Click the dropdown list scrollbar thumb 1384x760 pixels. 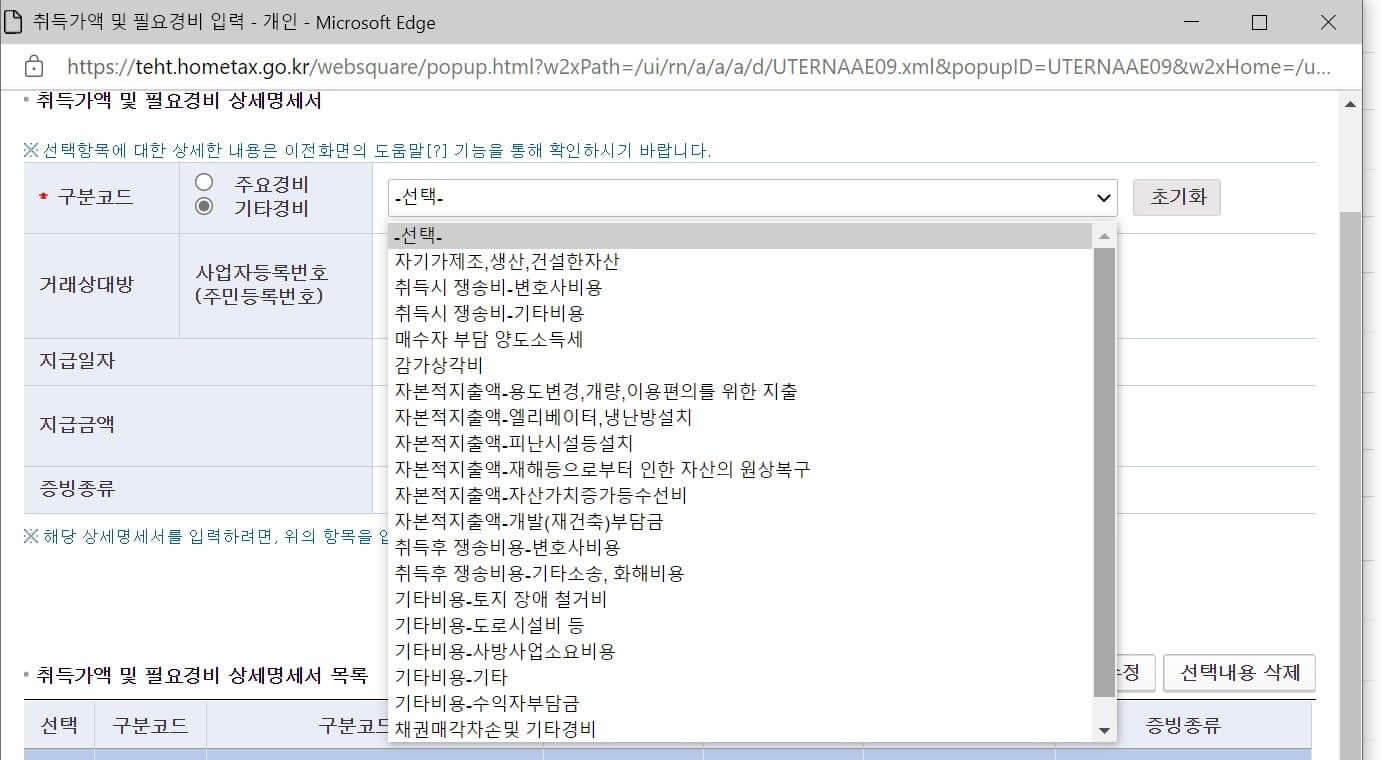(1104, 472)
